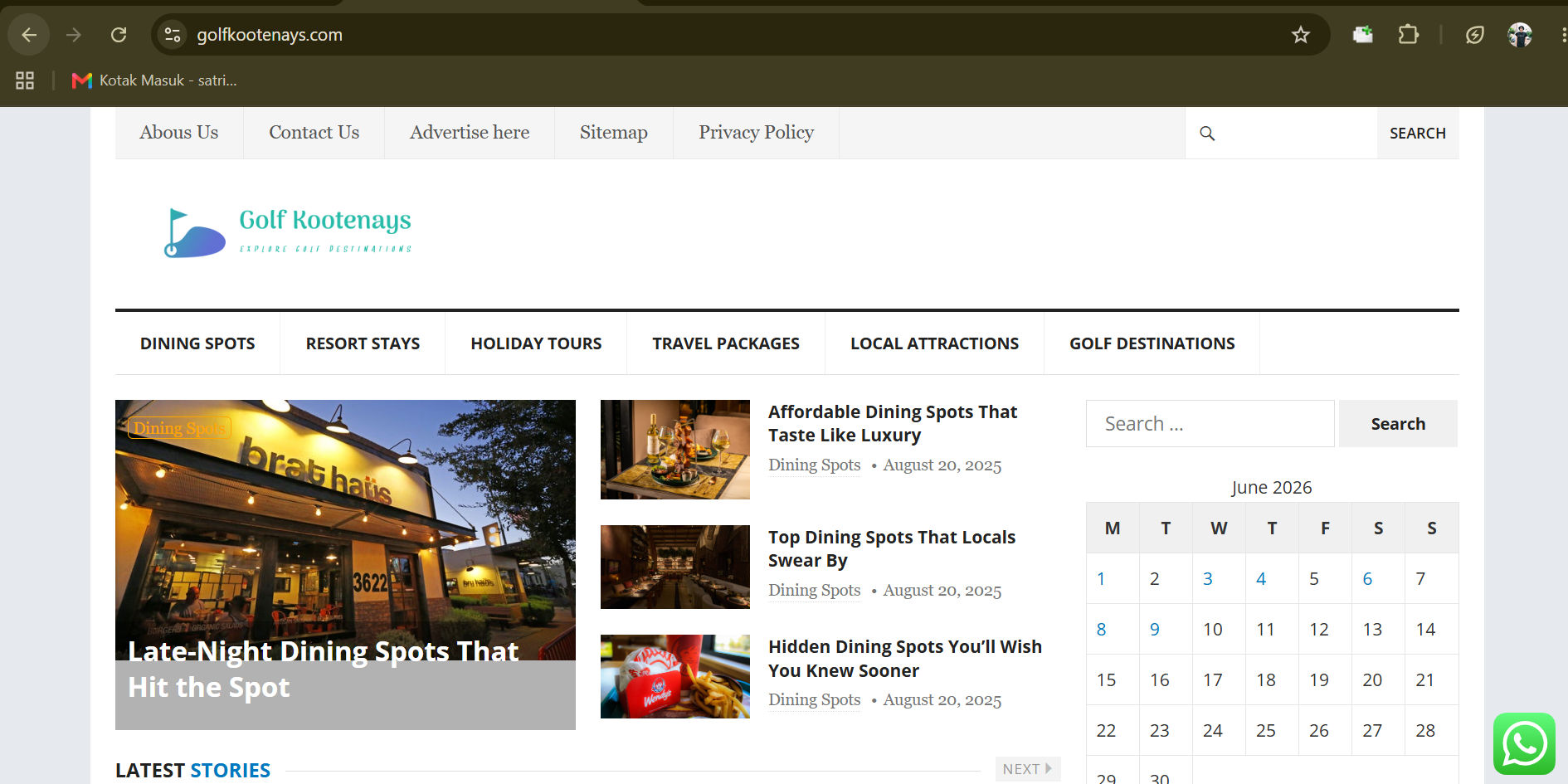This screenshot has width=1568, height=784.
Task: Reload the golfkootenays.com page
Action: [119, 35]
